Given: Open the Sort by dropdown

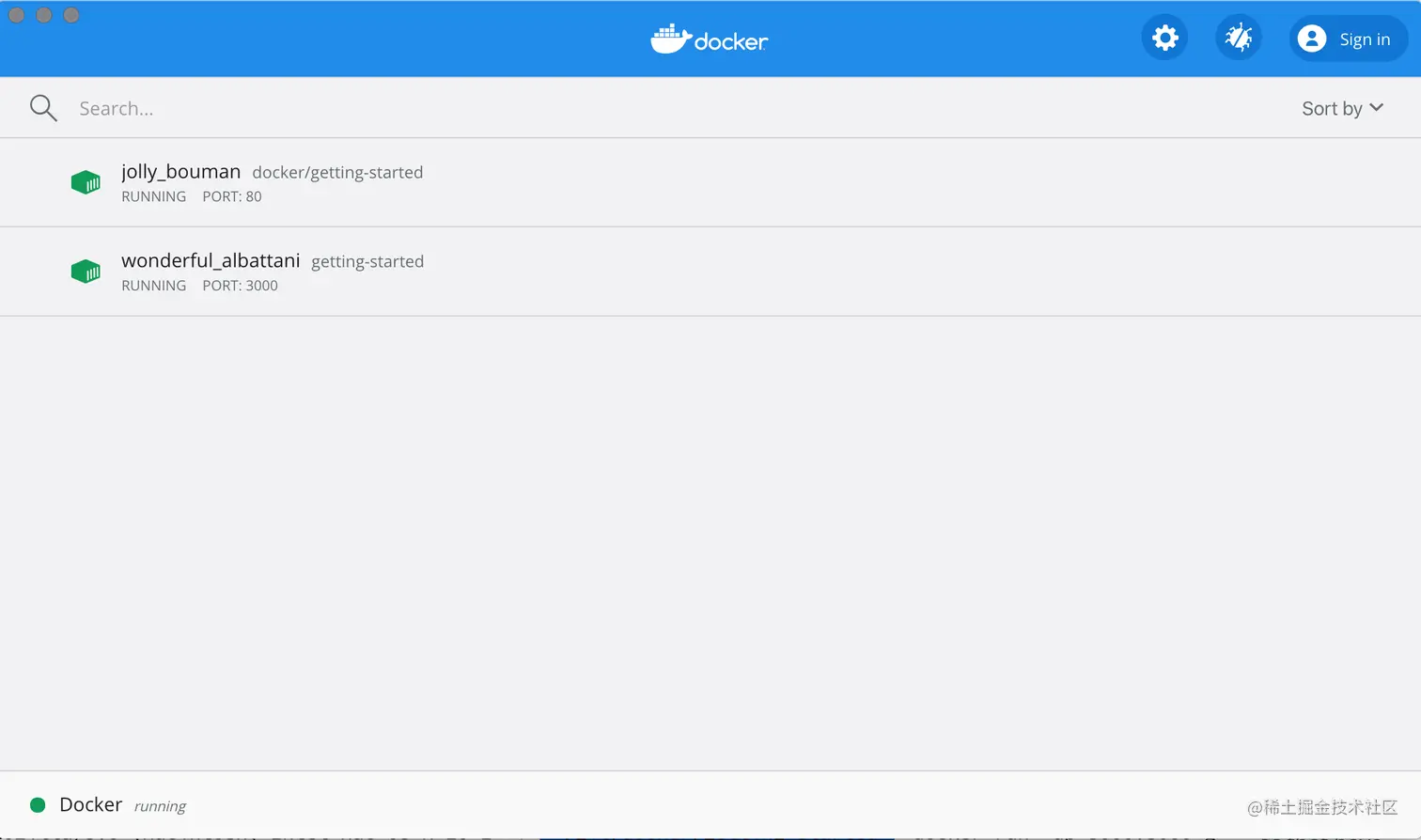Looking at the screenshot, I should [x=1342, y=108].
